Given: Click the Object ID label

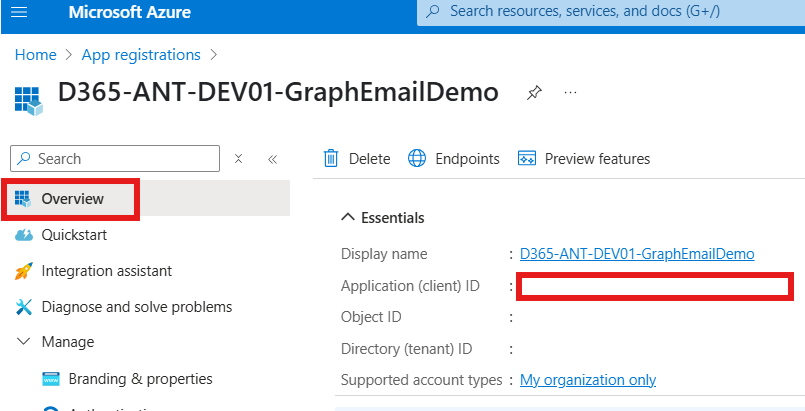Looking at the screenshot, I should tap(371, 317).
